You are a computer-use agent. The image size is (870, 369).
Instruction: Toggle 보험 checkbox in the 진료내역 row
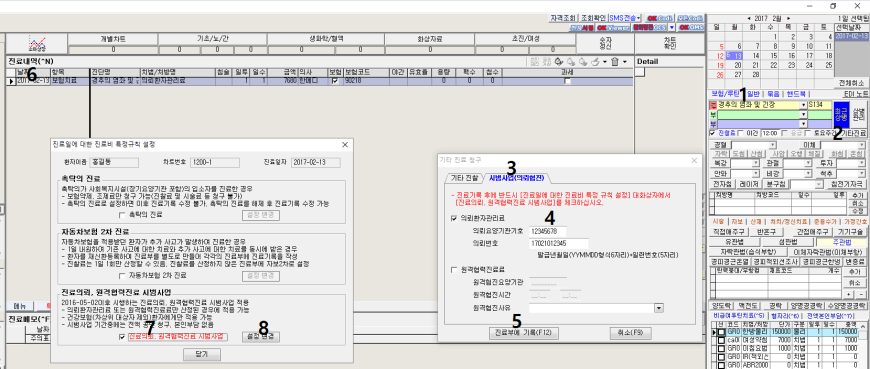pyautogui.click(x=334, y=81)
